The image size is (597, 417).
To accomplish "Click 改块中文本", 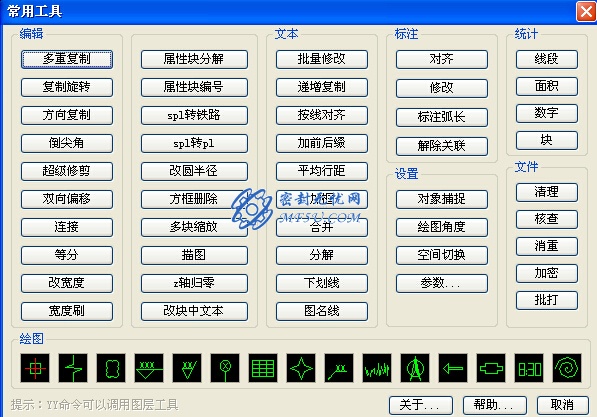I will point(194,311).
